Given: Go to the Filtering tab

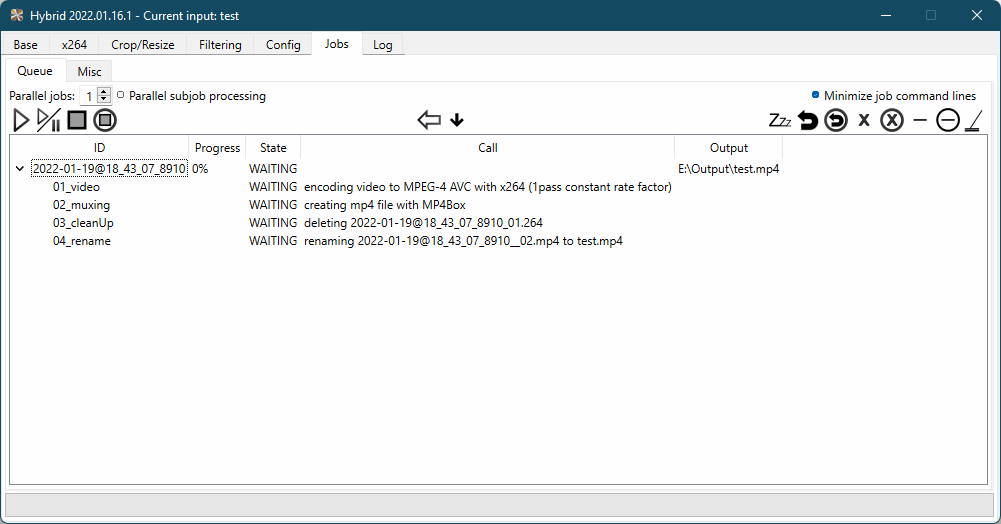Looking at the screenshot, I should point(220,45).
